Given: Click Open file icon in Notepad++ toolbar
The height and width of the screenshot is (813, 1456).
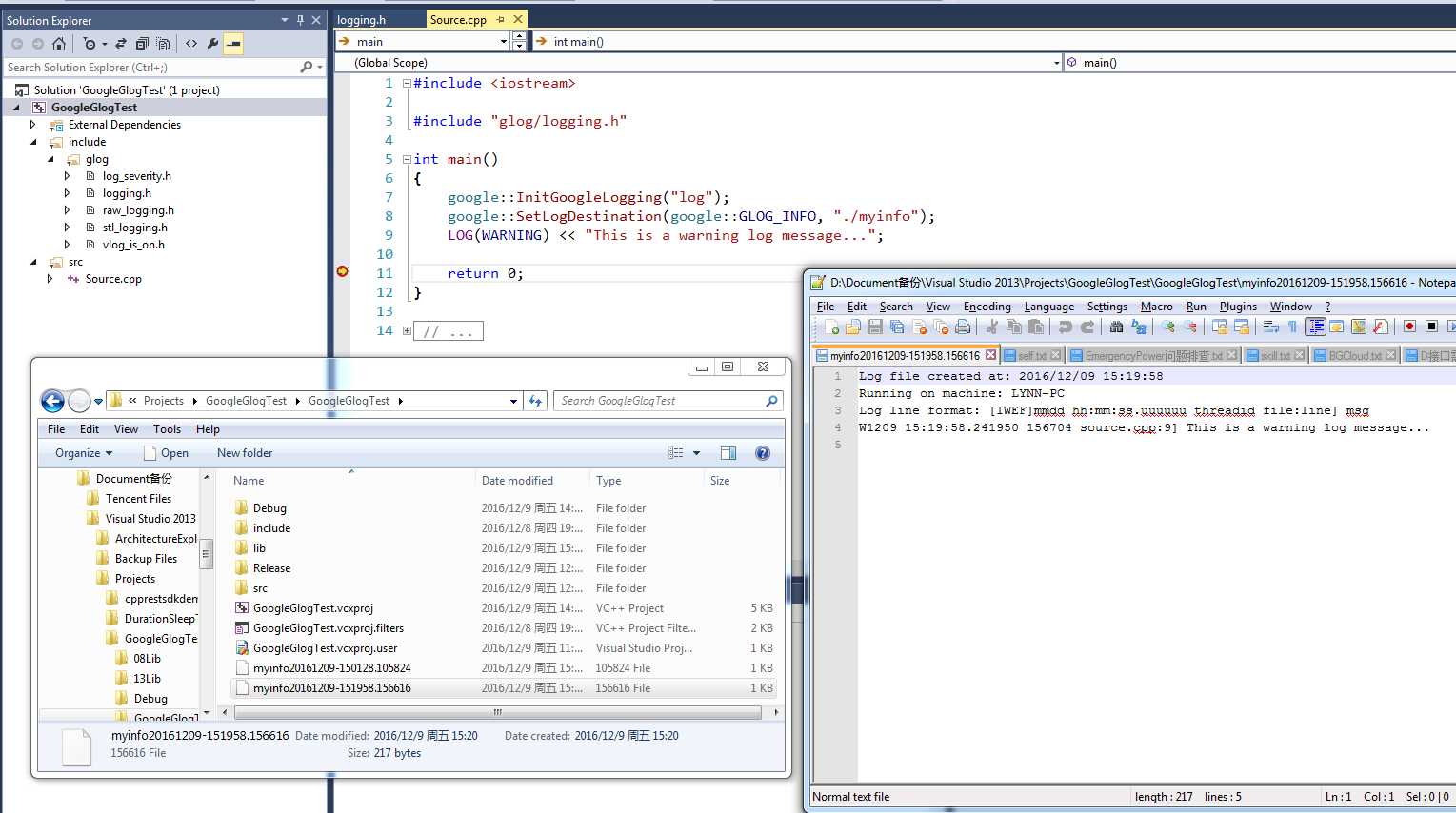Looking at the screenshot, I should (x=853, y=327).
